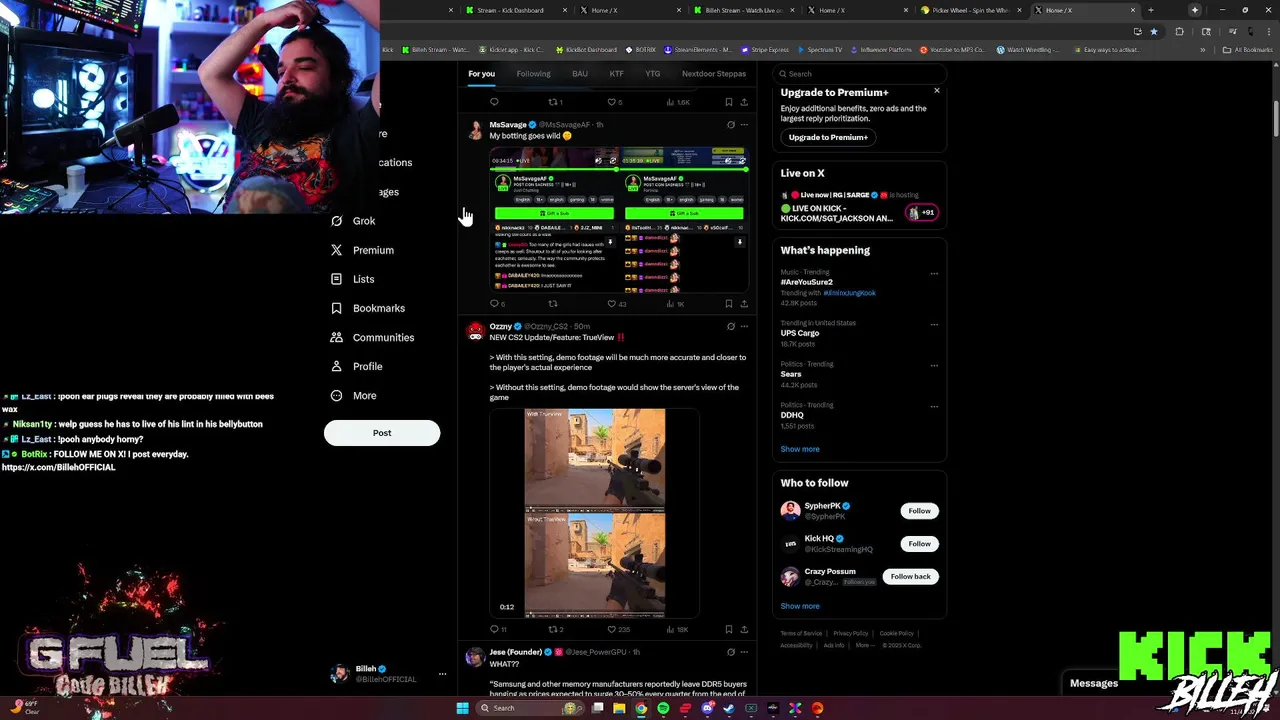This screenshot has height=720, width=1280.
Task: Follow SypherPK
Action: pyautogui.click(x=919, y=511)
